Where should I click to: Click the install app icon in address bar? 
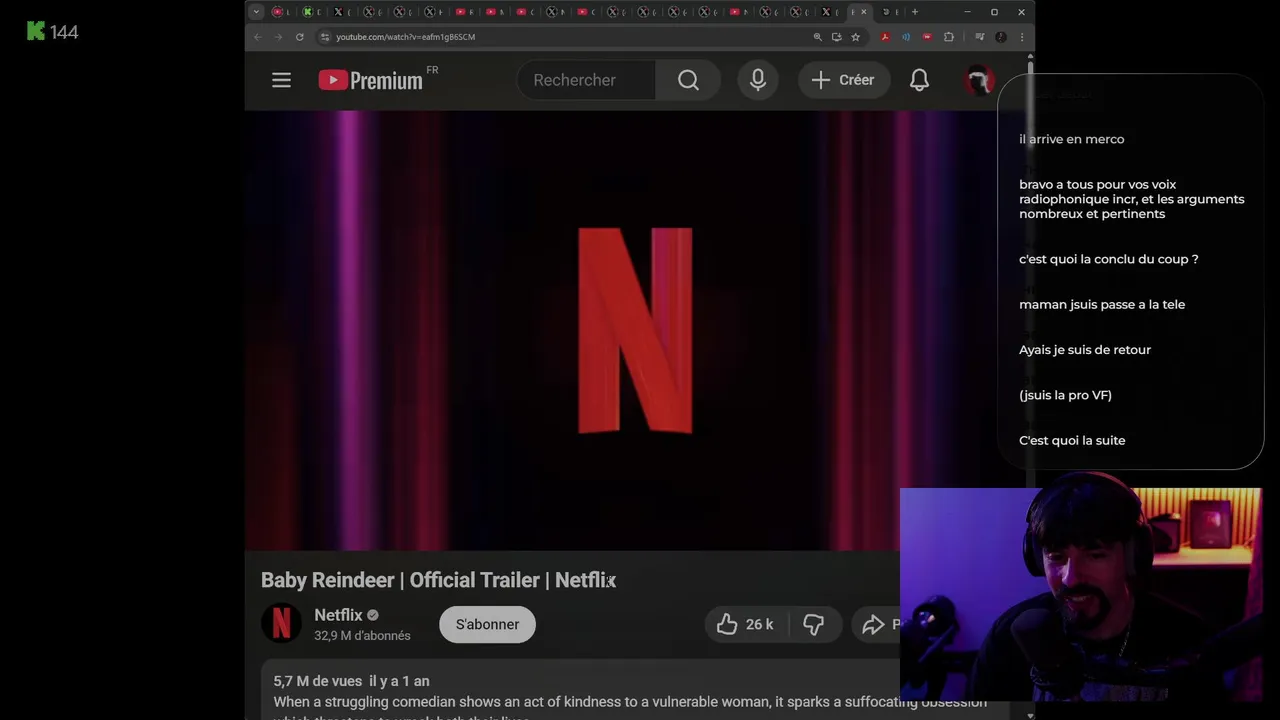(836, 37)
